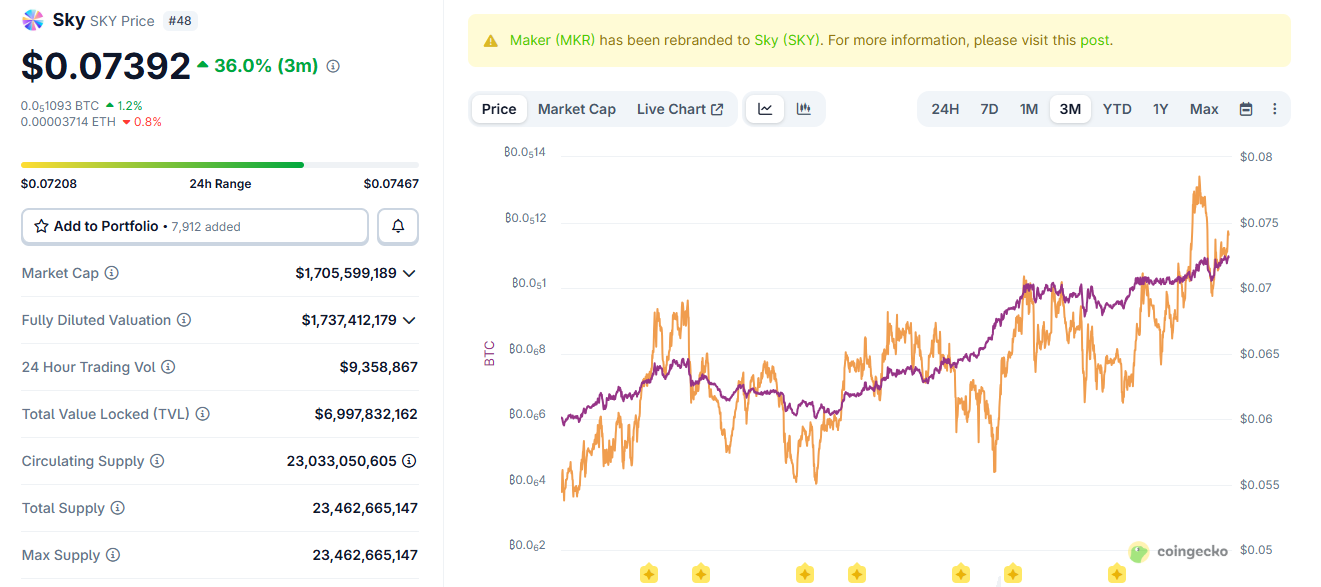The height and width of the screenshot is (587, 1321).
Task: Switch to line chart view icon
Action: point(765,109)
